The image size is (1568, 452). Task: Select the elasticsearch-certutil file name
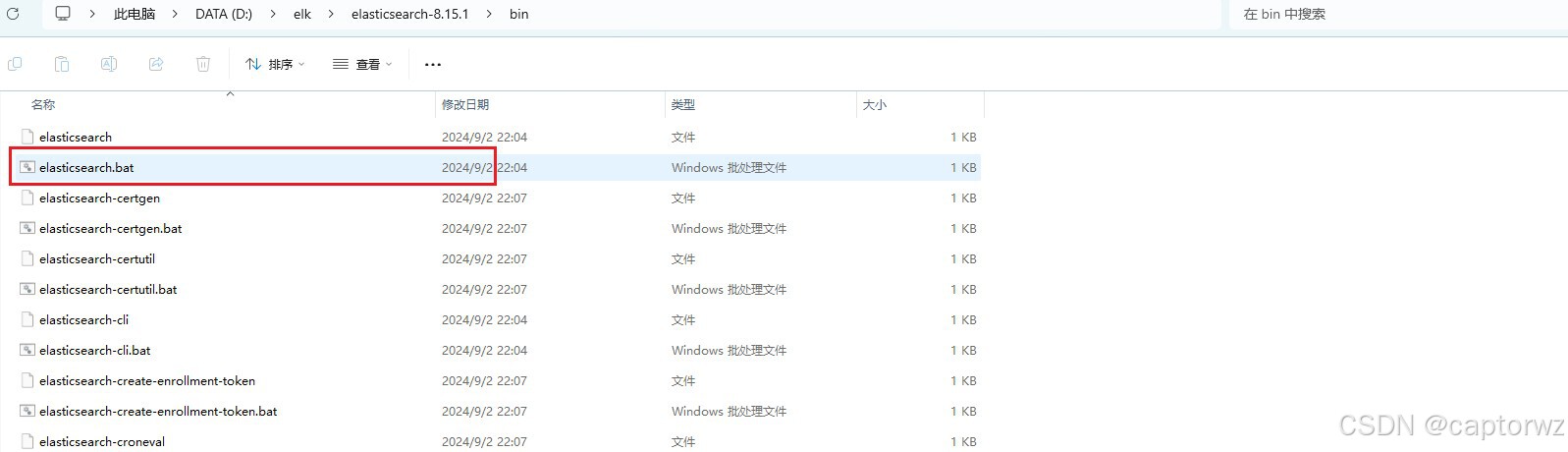click(97, 258)
